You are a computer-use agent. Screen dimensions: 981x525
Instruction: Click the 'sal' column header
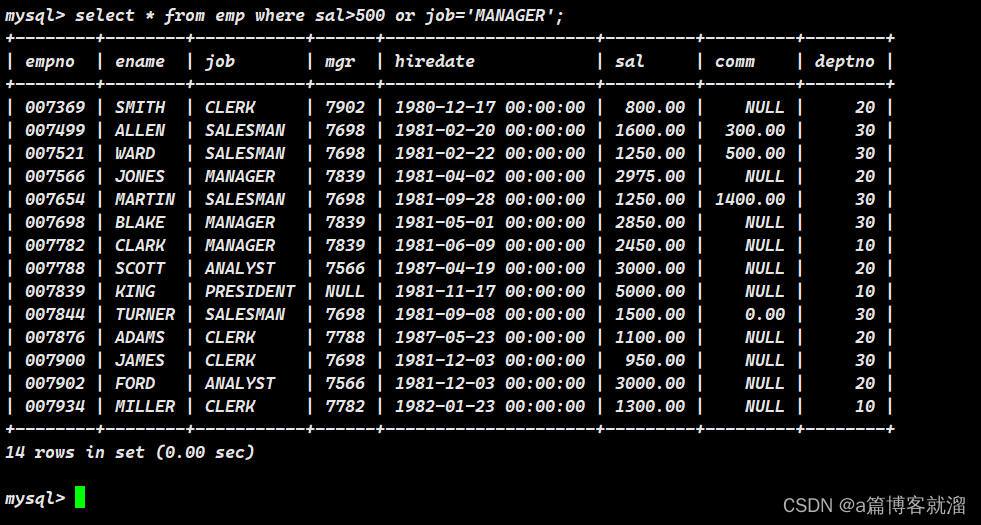629,61
